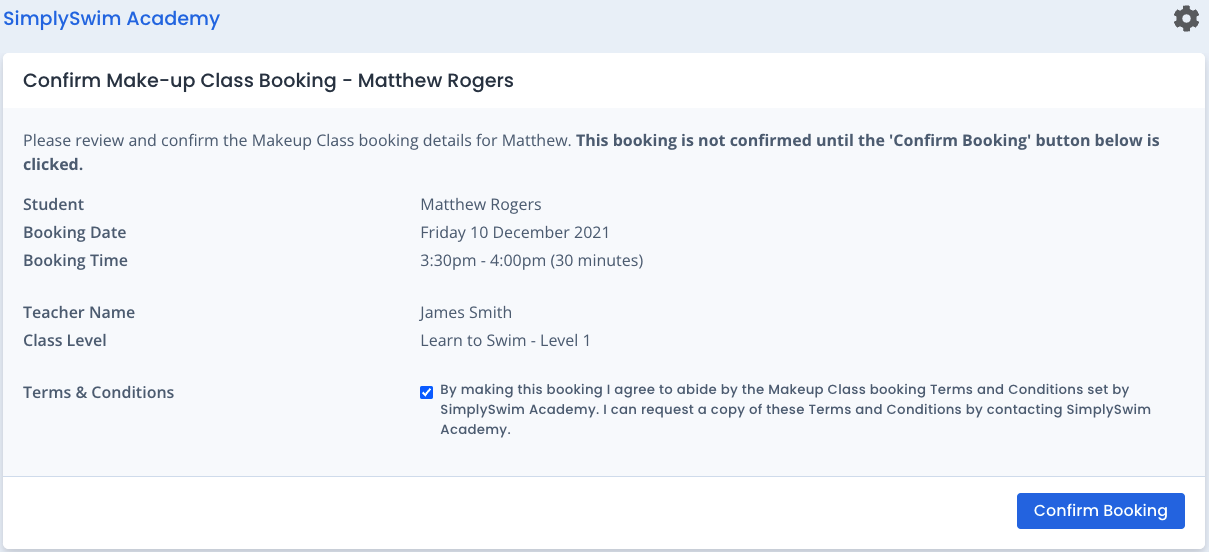
Task: Click the Class Level label
Action: (x=65, y=340)
